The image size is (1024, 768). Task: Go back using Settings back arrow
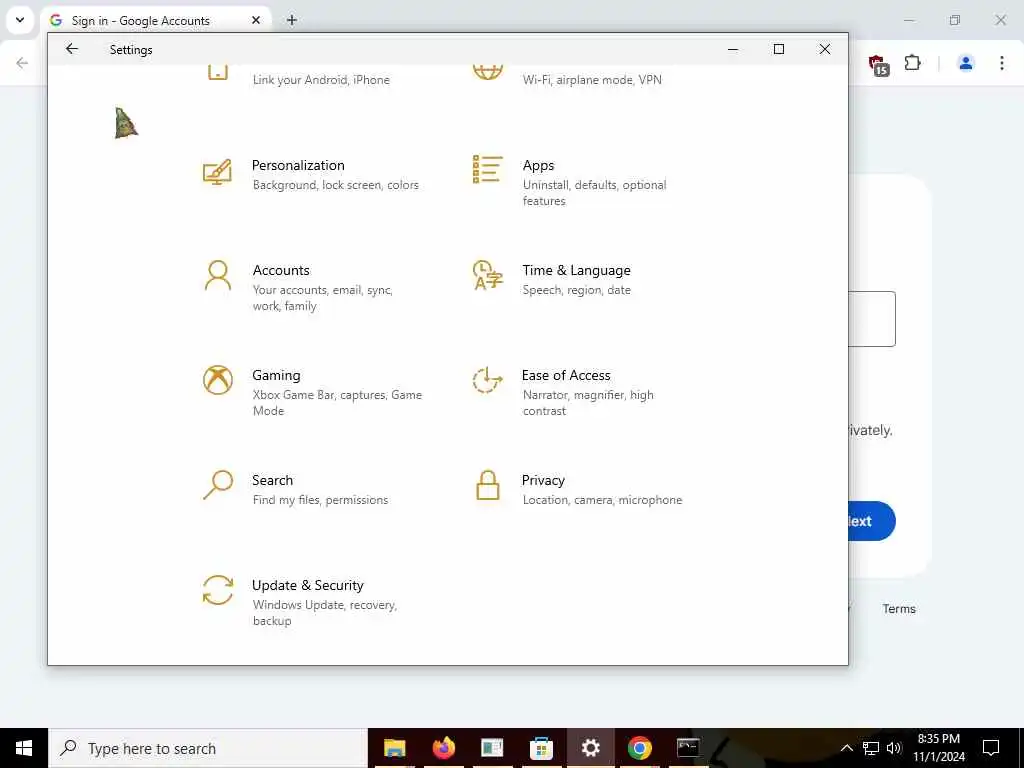coord(72,49)
